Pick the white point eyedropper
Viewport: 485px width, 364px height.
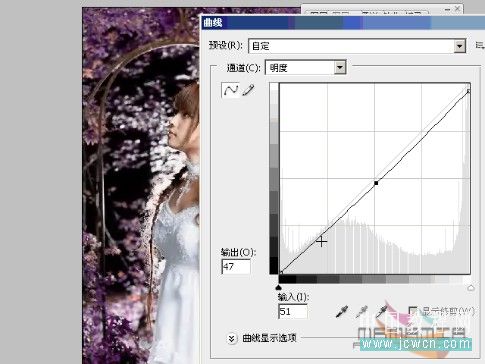tap(382, 311)
